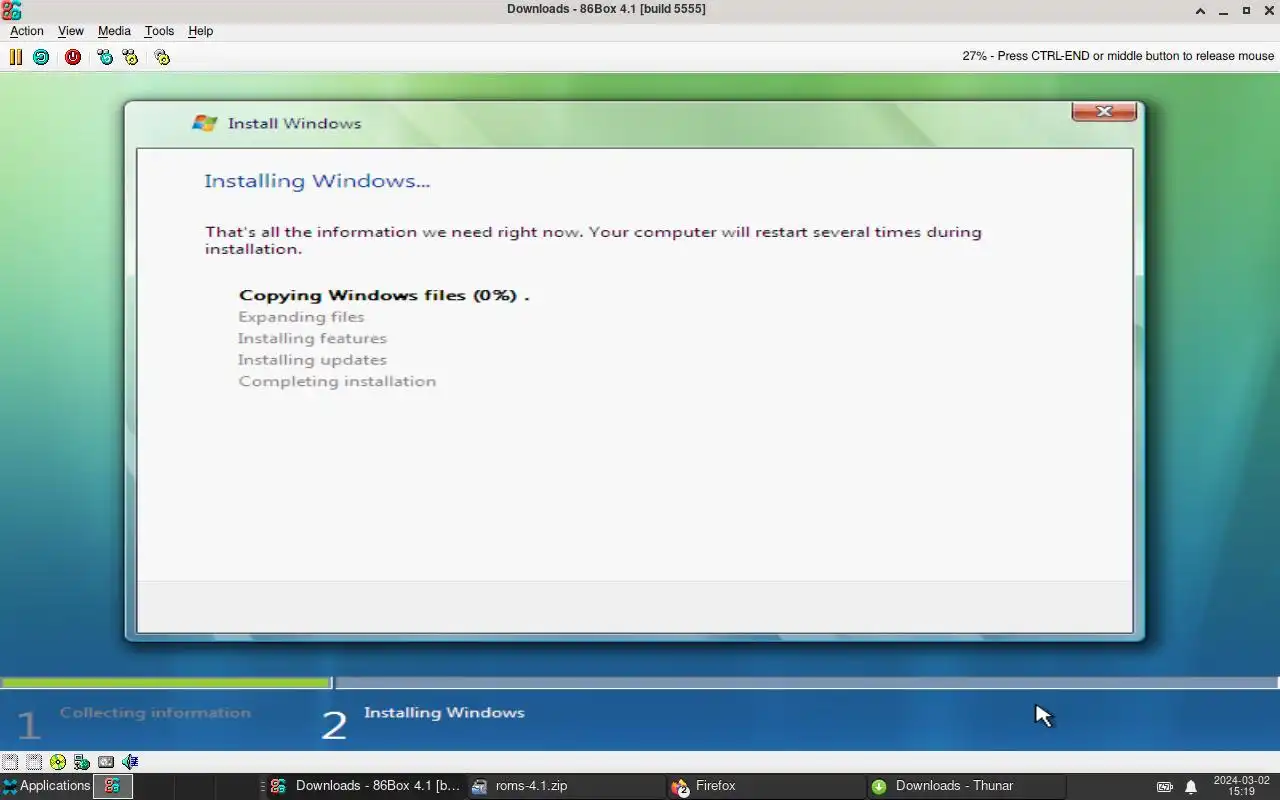
Task: Open notifications via the bell tray icon
Action: tap(1191, 786)
